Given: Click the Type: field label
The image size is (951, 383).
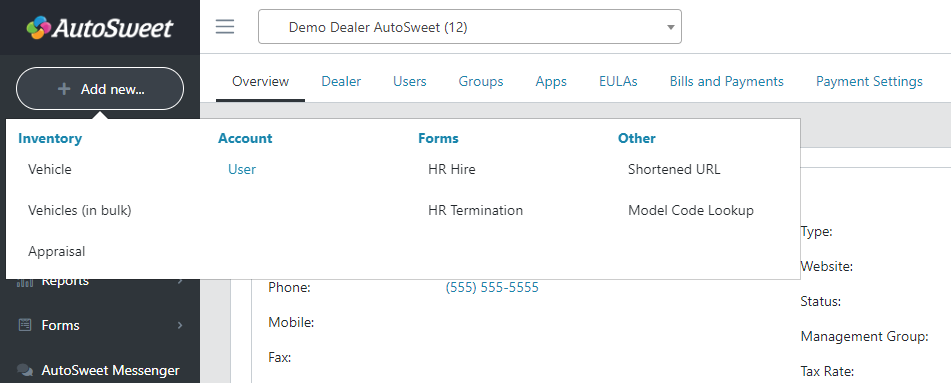Looking at the screenshot, I should click(816, 231).
